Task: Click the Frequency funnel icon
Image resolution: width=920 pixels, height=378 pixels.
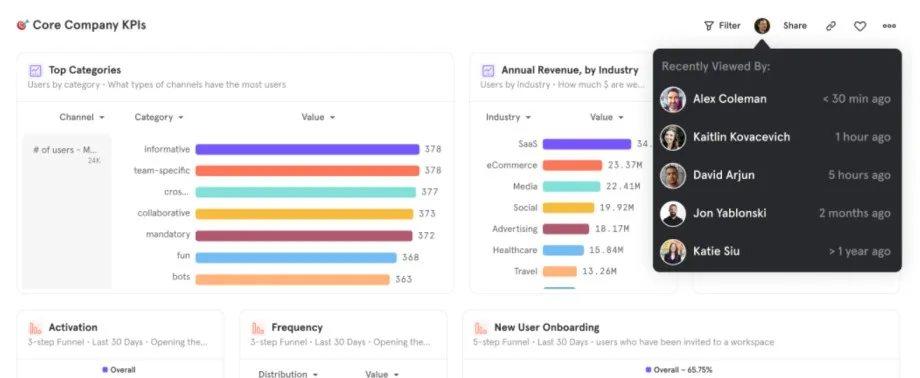Action: 258,328
